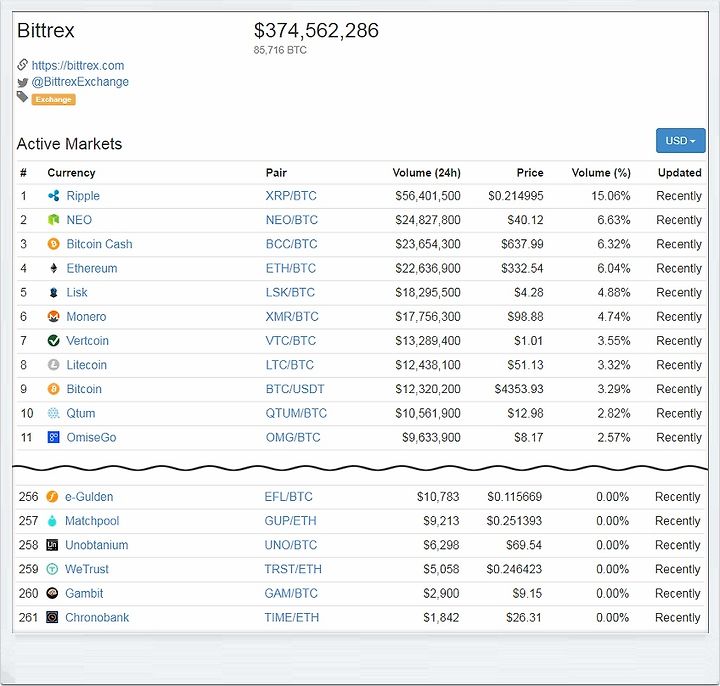Open the OmiseGo currency link
Viewport: 720px width, 686px height.
click(91, 438)
